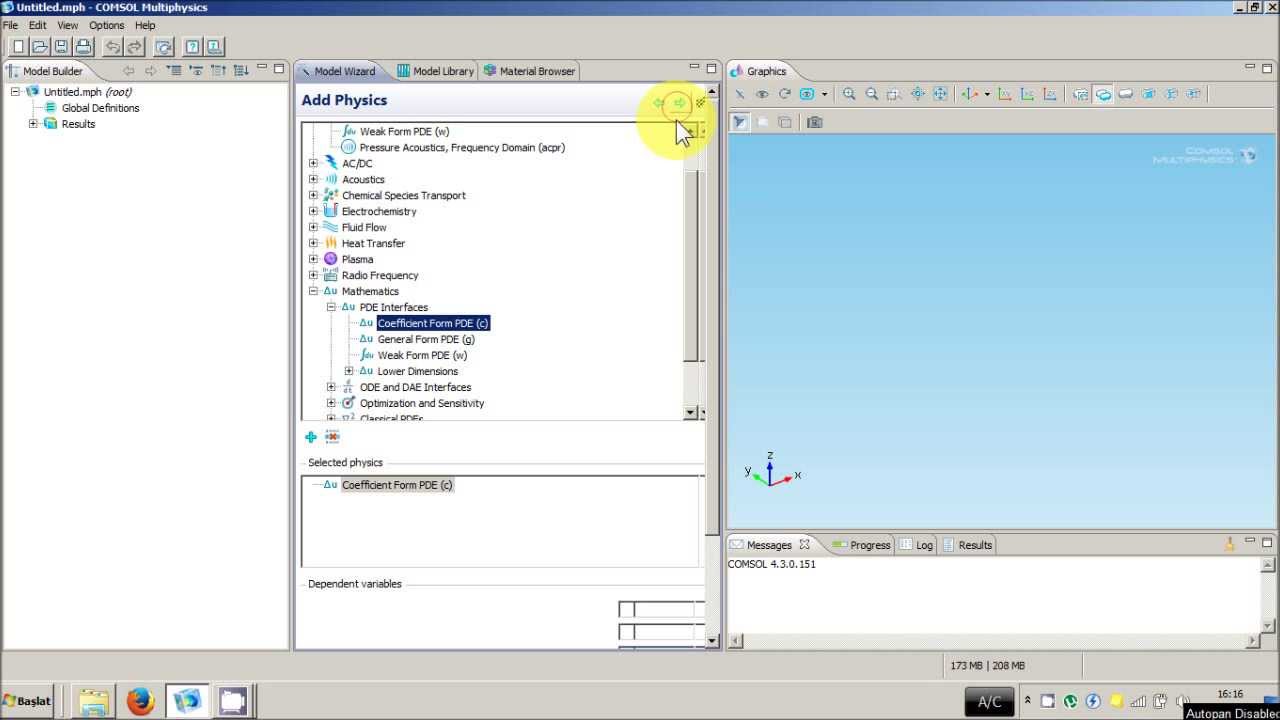Toggle the select objects arrow icon in Graphics
1280x720 pixels.
point(740,94)
